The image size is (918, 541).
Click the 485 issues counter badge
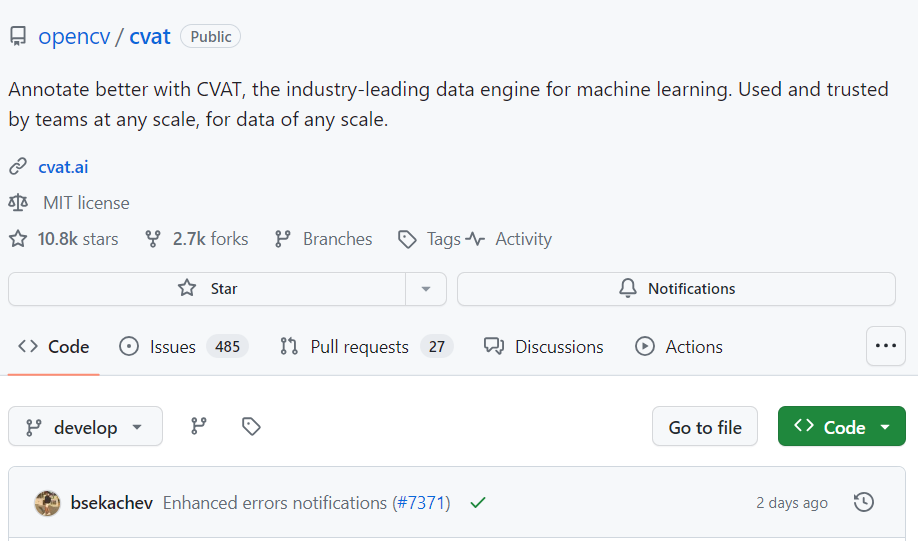(x=227, y=347)
